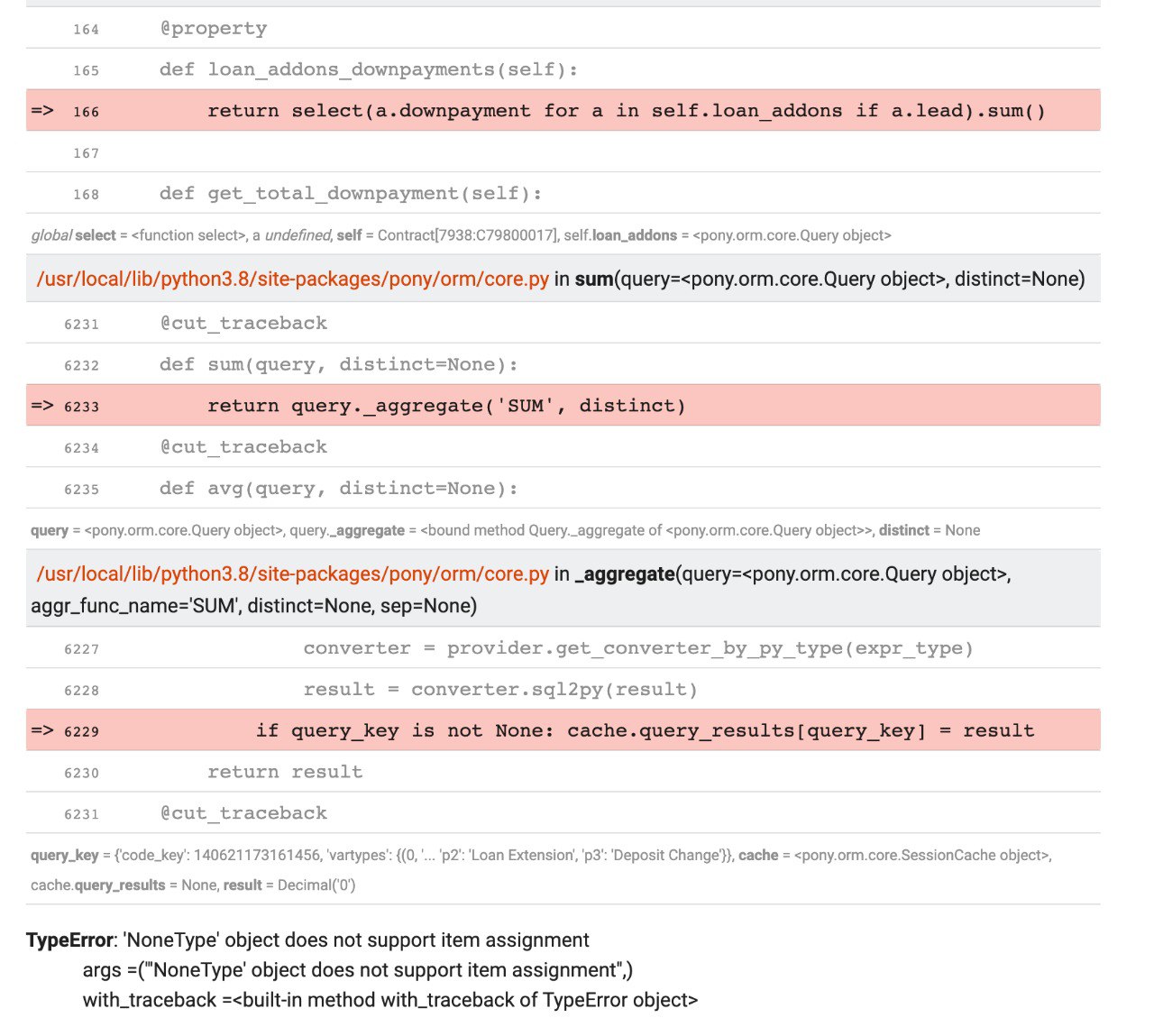Image resolution: width=1154 pixels, height=1036 pixels.
Task: Click the def loan_addons_downpayments(self) line
Action: pos(368,69)
